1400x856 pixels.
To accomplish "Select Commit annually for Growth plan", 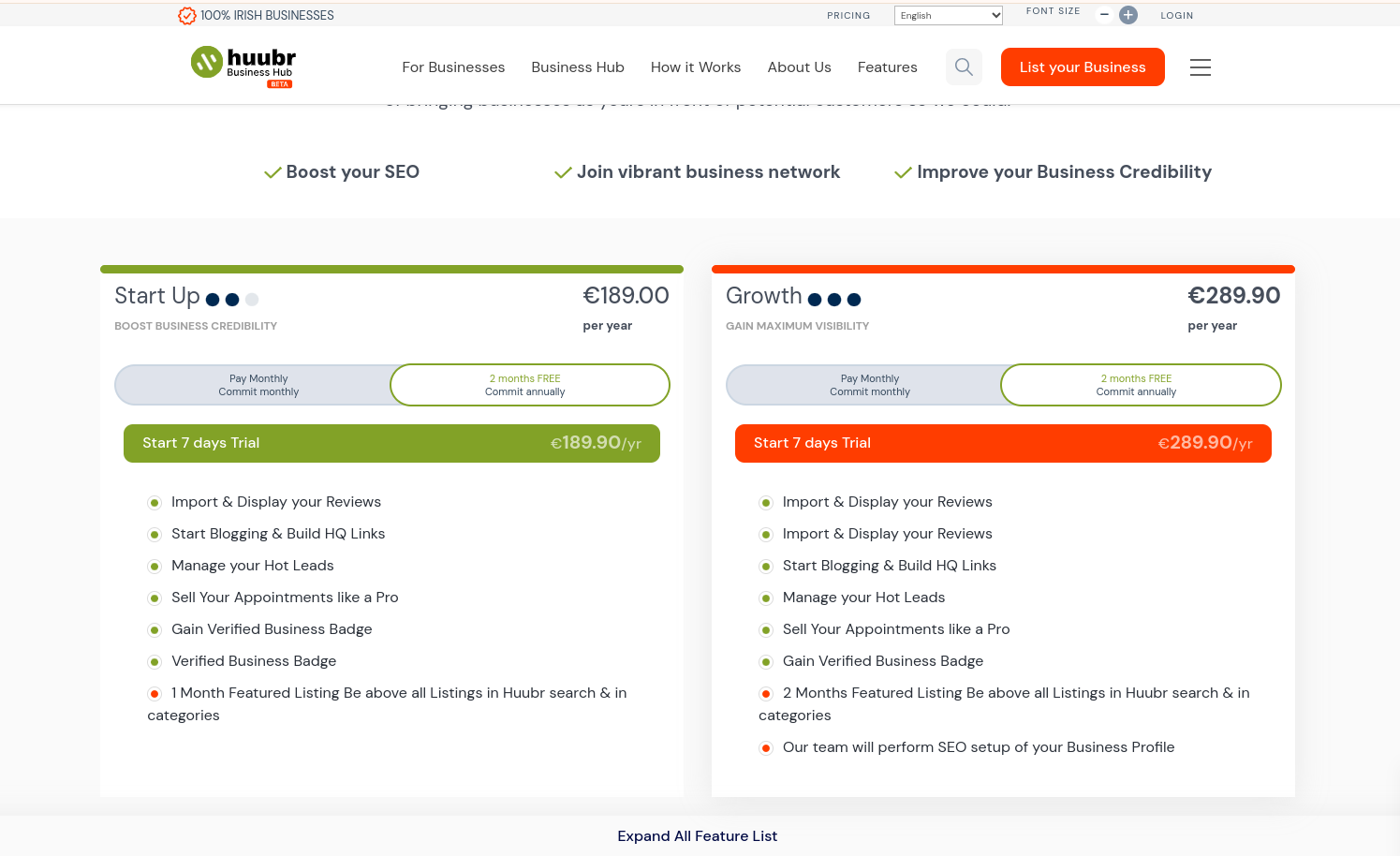I will 1141,385.
